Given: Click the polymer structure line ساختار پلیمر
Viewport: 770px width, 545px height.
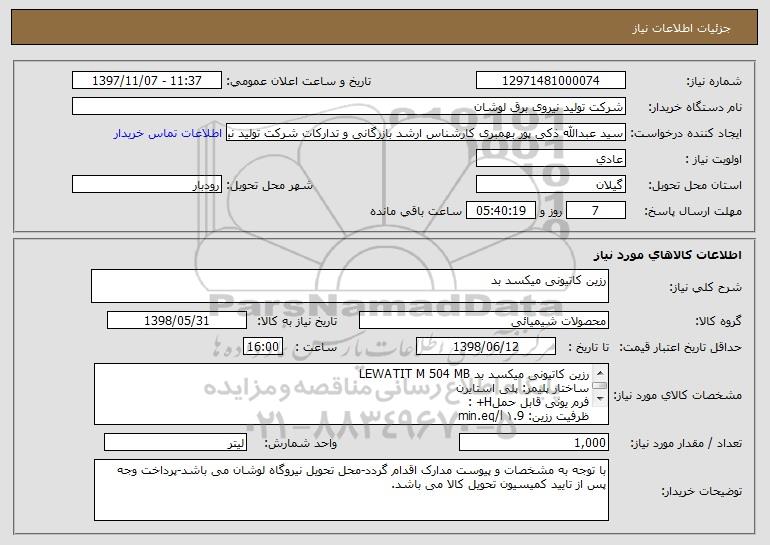Looking at the screenshot, I should pos(522,388).
